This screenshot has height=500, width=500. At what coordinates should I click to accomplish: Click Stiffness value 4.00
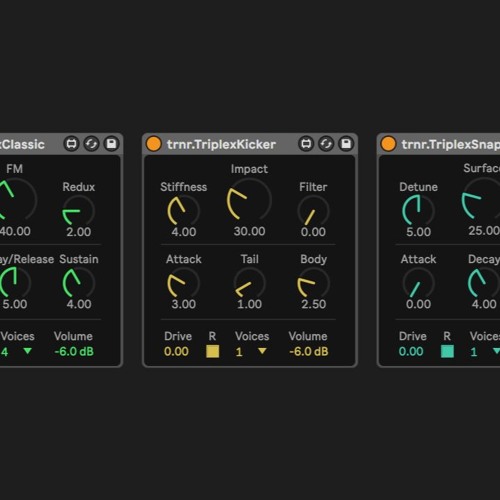(184, 232)
